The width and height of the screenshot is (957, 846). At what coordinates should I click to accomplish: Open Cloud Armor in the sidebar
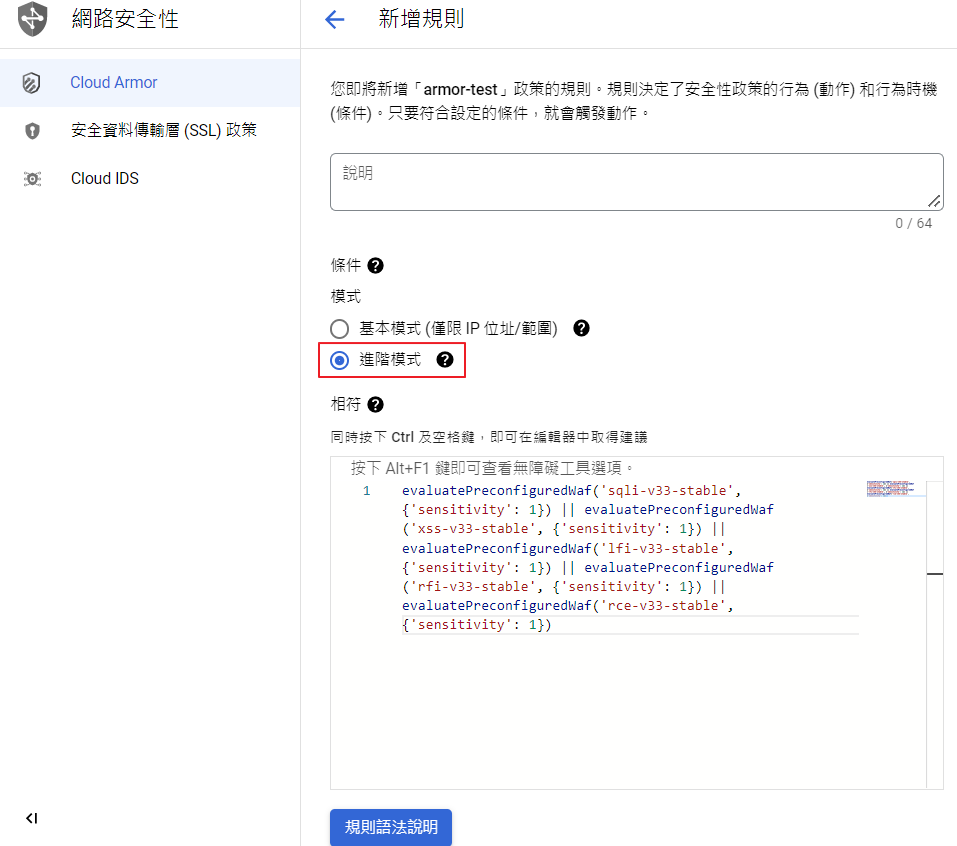pos(114,83)
